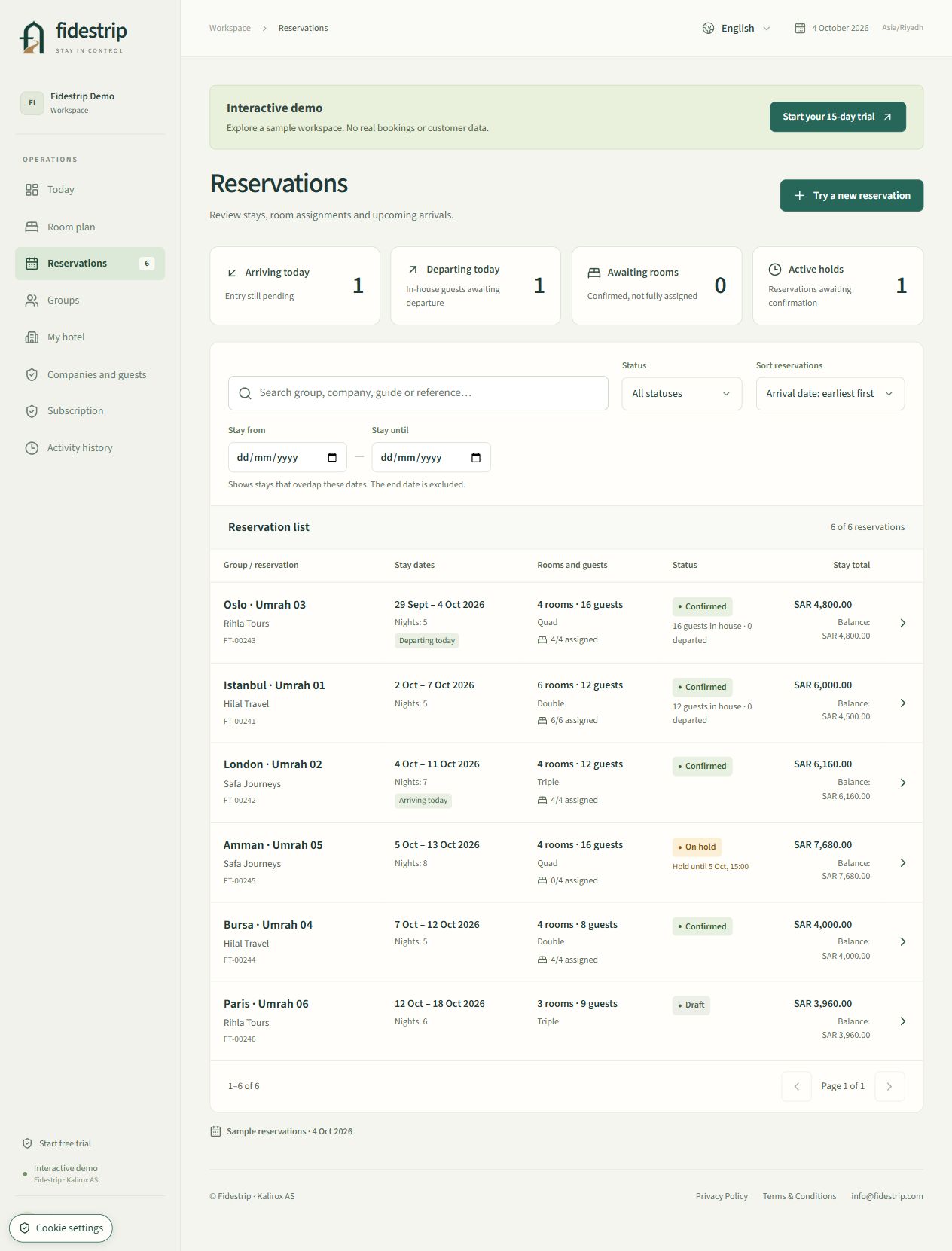
Task: Click the Activity history clock icon
Action: [x=32, y=448]
